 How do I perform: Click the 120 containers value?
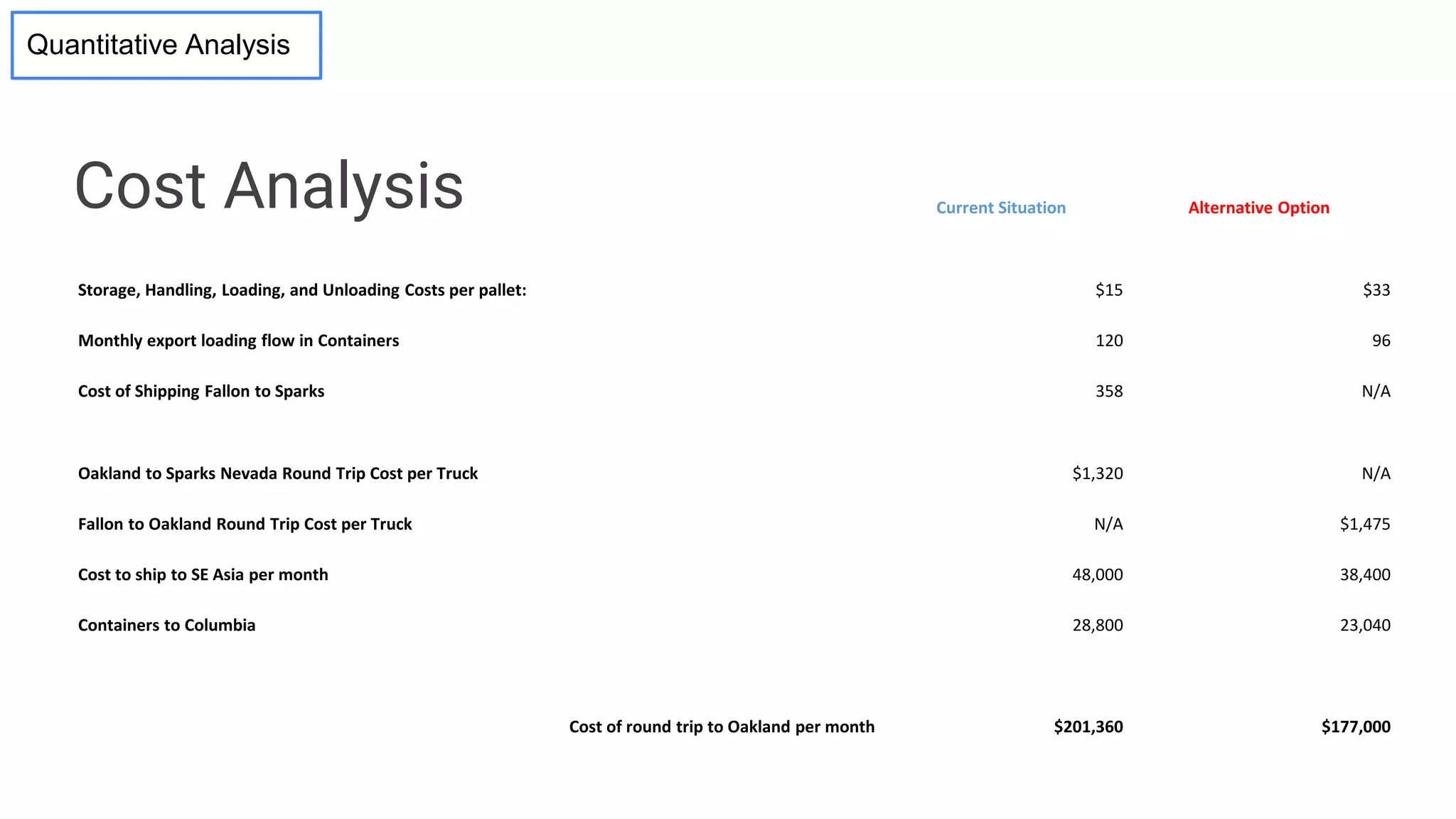[x=1108, y=341]
